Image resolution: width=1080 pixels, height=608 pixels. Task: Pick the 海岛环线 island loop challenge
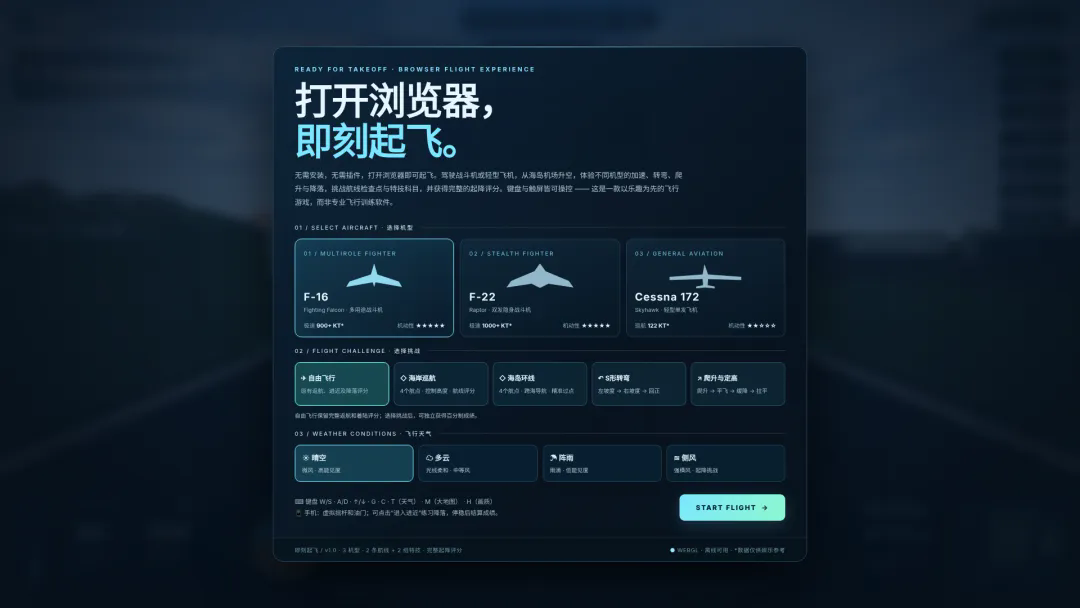(540, 384)
